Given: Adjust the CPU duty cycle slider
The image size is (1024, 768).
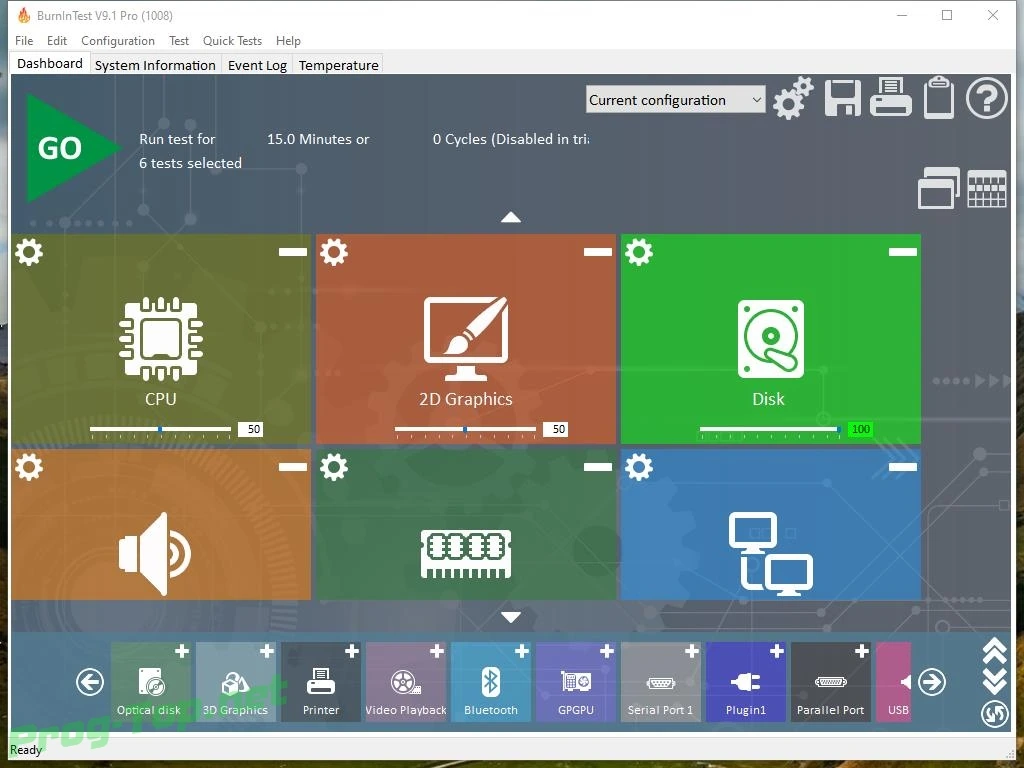Looking at the screenshot, I should (x=161, y=430).
